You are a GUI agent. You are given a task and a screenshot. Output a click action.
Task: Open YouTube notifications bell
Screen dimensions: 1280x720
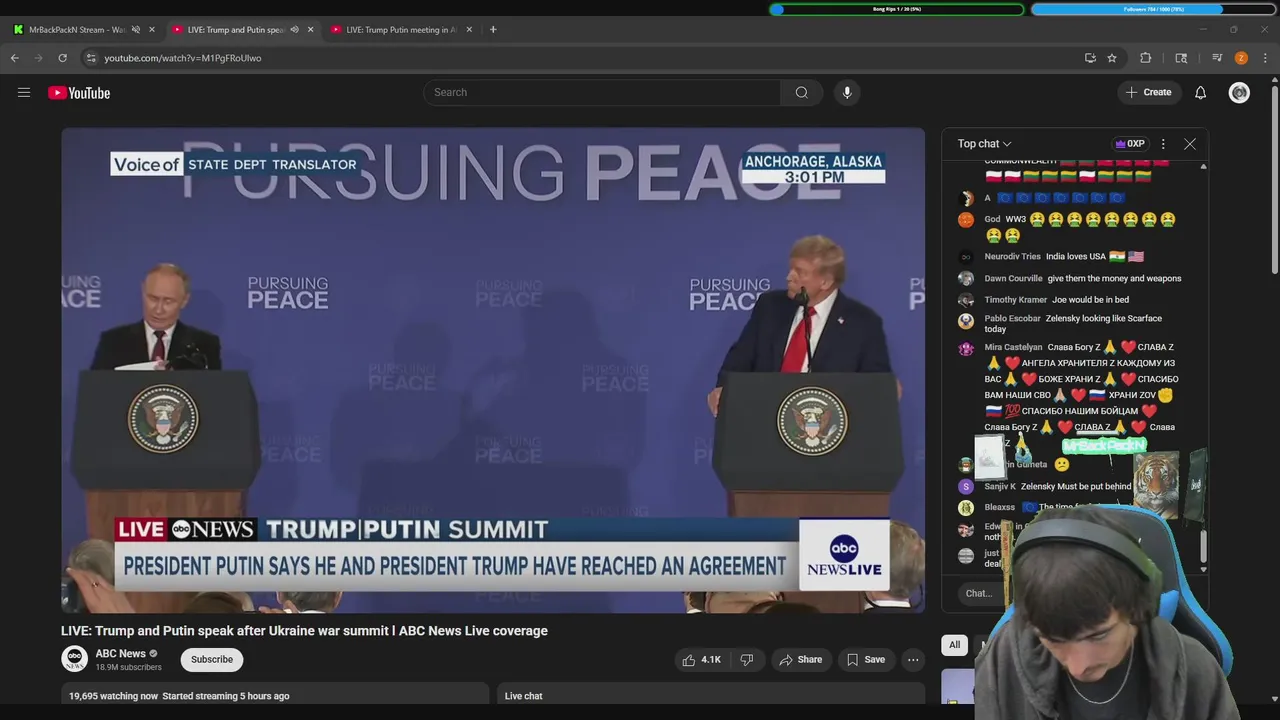tap(1201, 93)
